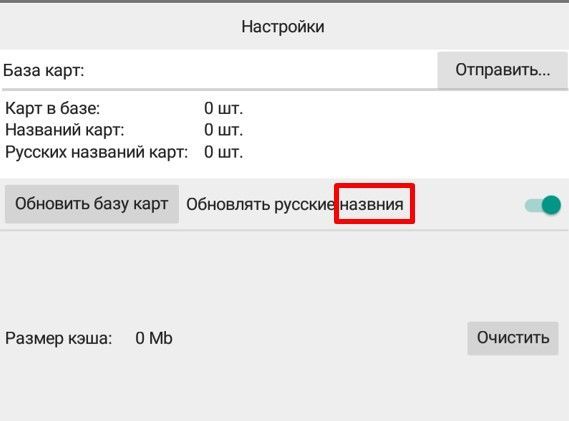This screenshot has width=569, height=421.
Task: Click the Карт в базе: label
Action: [52, 109]
